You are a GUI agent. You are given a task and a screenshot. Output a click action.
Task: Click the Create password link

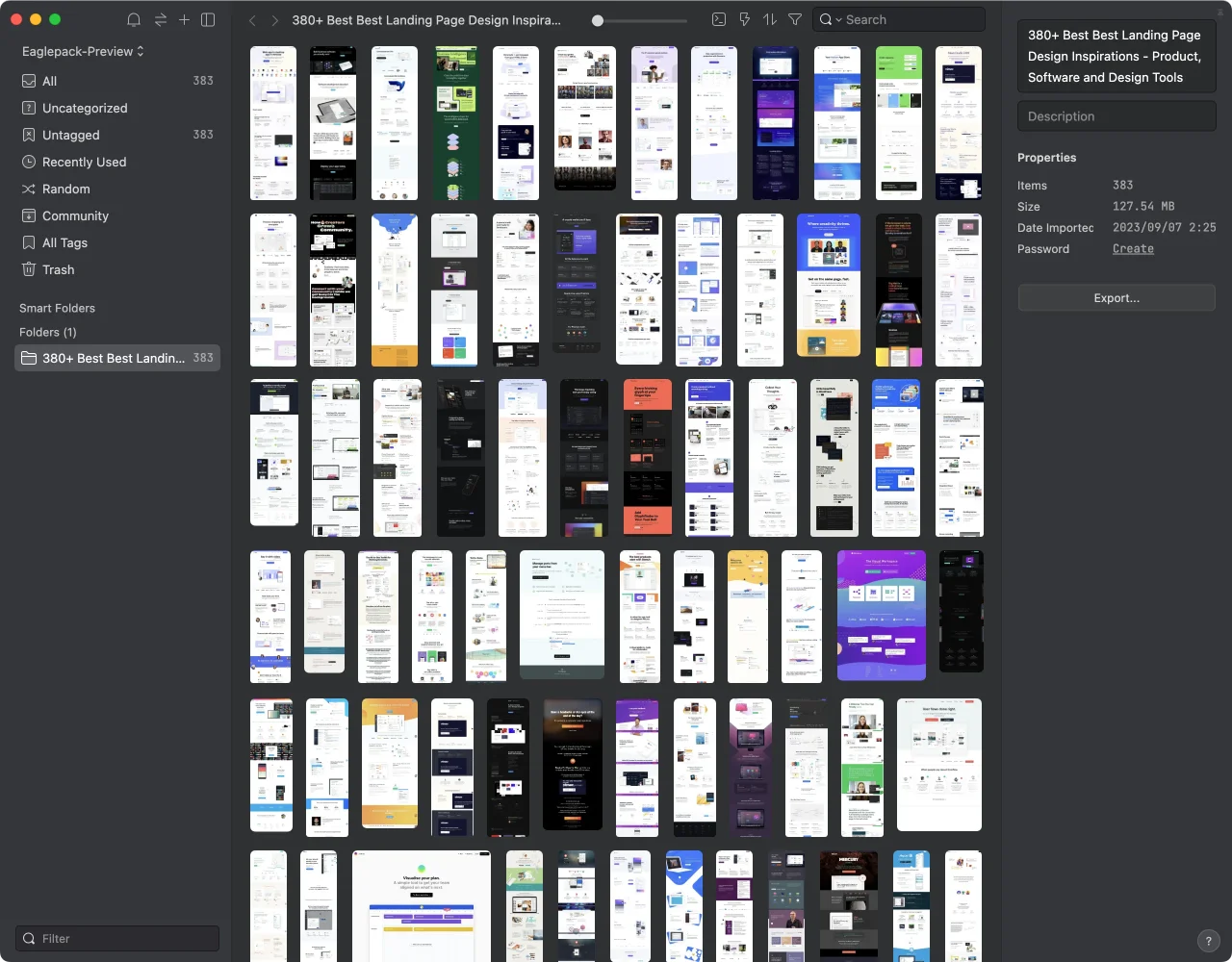(x=1133, y=248)
